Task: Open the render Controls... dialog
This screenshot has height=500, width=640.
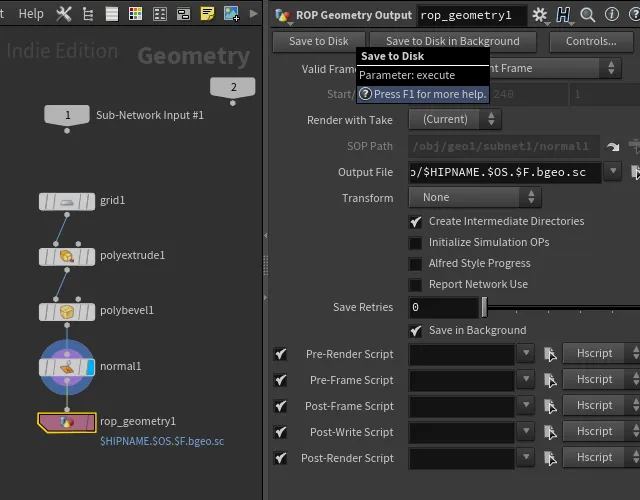Action: click(591, 41)
